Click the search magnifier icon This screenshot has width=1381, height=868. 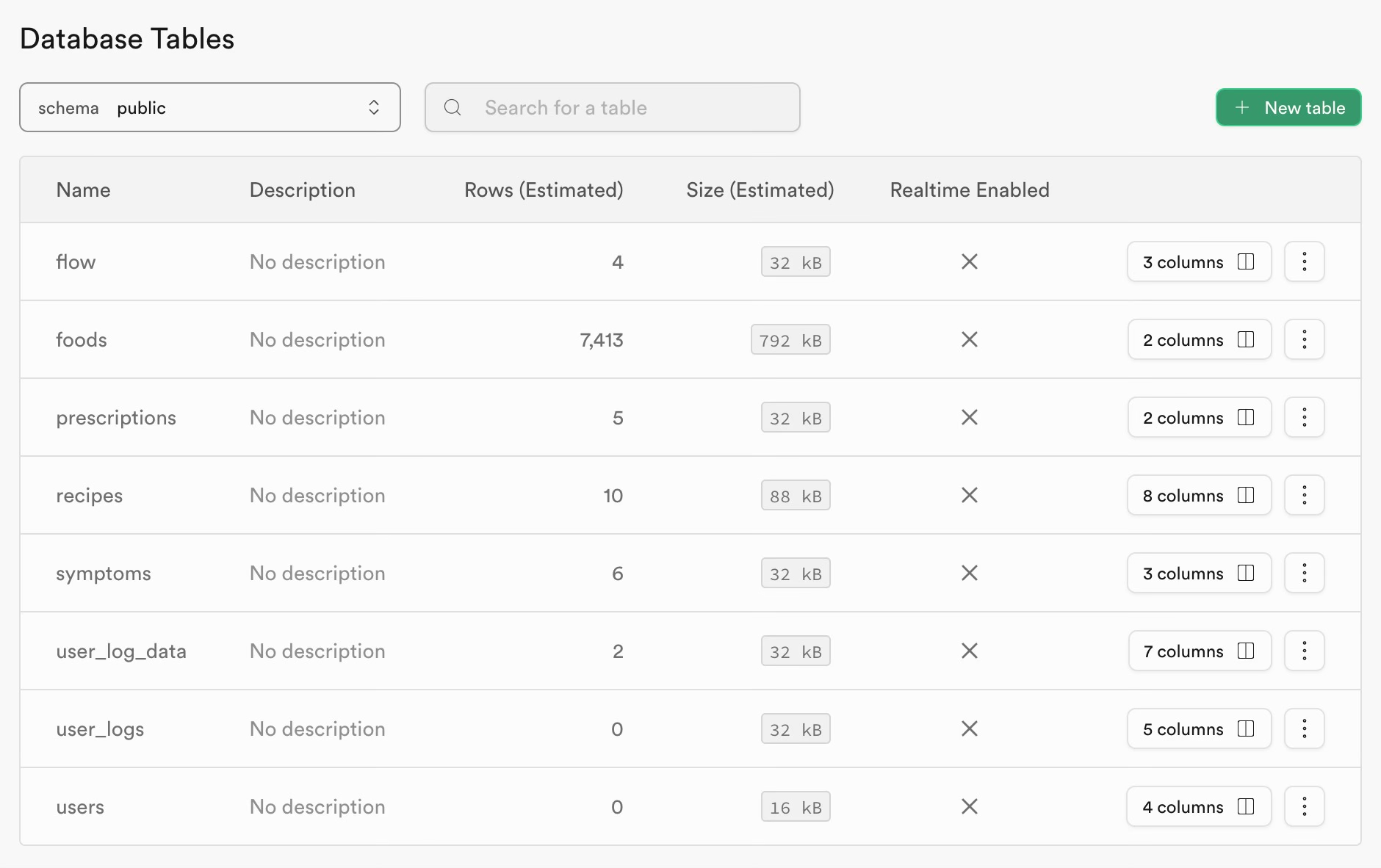coord(452,107)
